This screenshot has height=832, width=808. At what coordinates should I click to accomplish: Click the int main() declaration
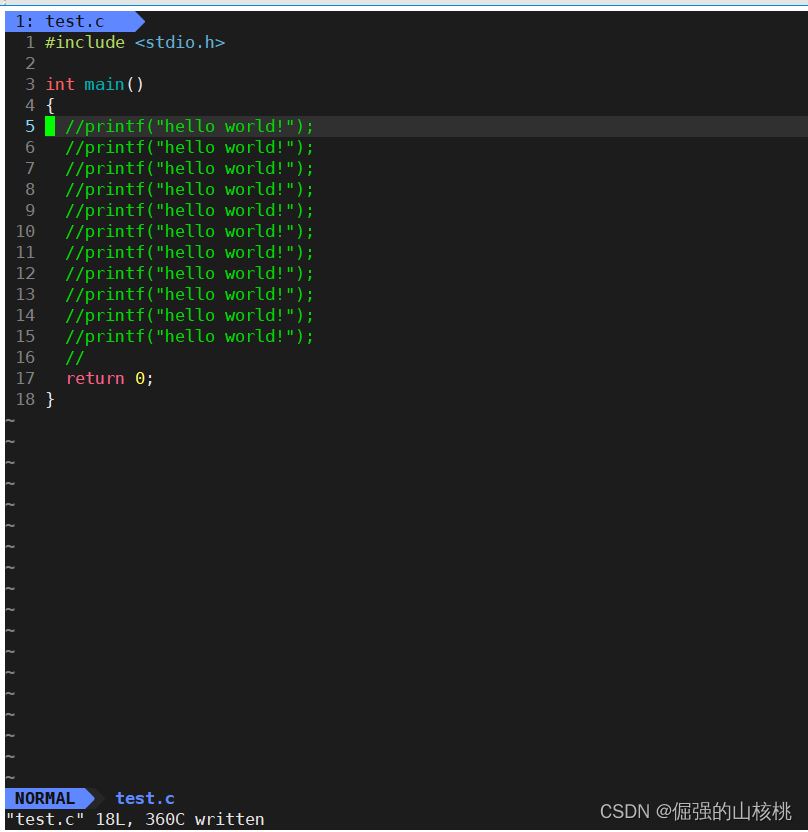tap(94, 84)
